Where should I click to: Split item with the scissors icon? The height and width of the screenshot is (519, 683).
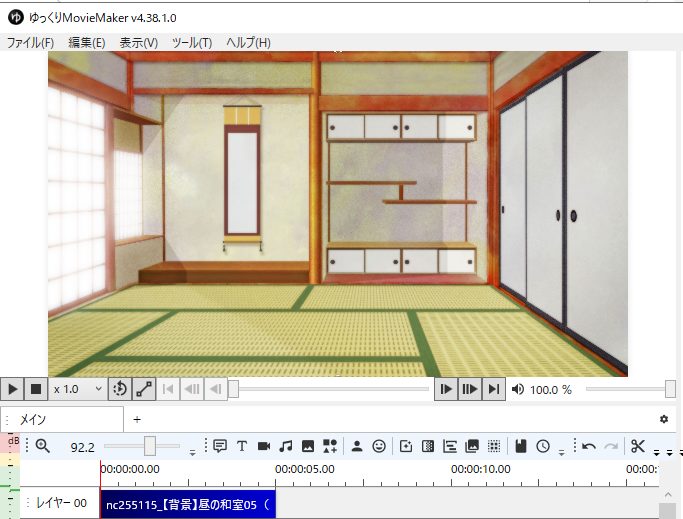tap(638, 446)
